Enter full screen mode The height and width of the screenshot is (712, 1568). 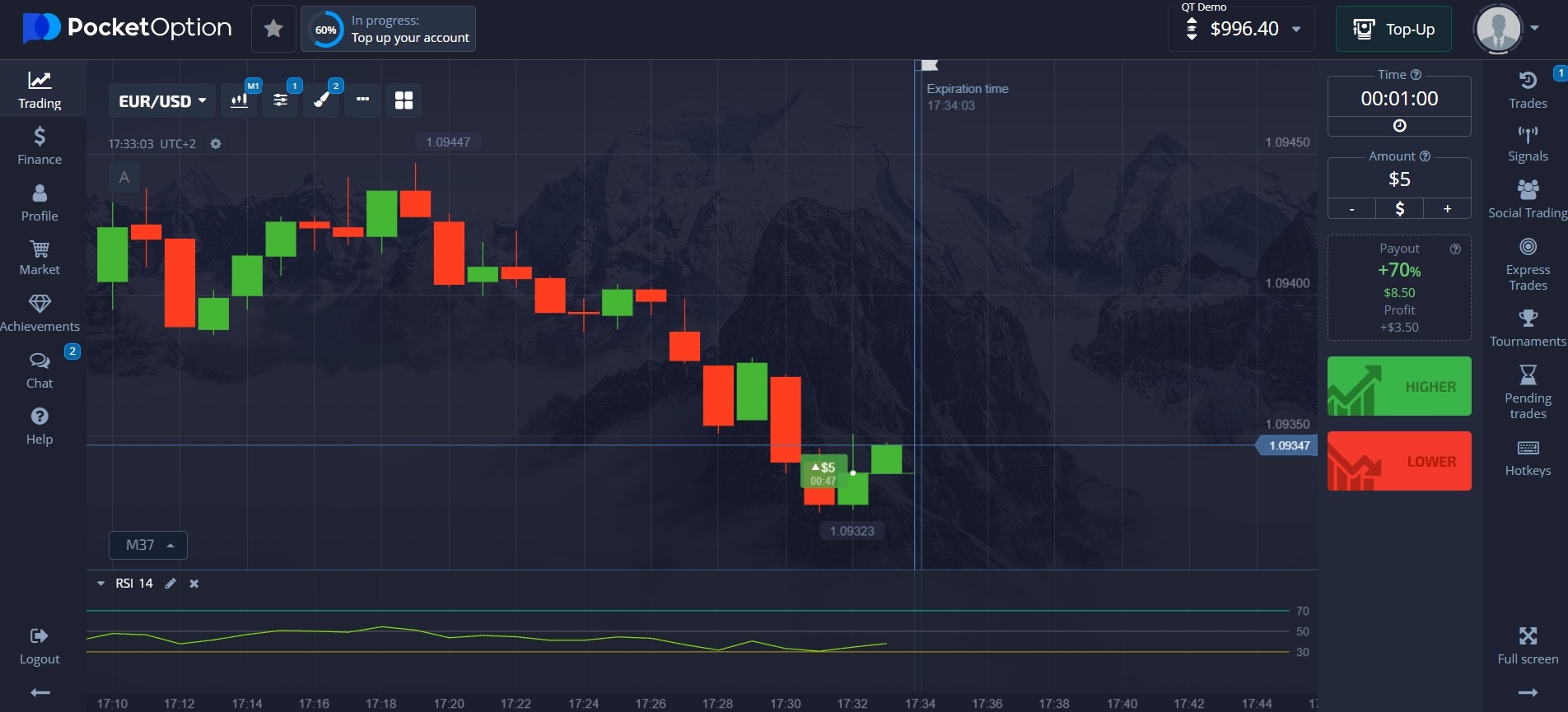1528,645
